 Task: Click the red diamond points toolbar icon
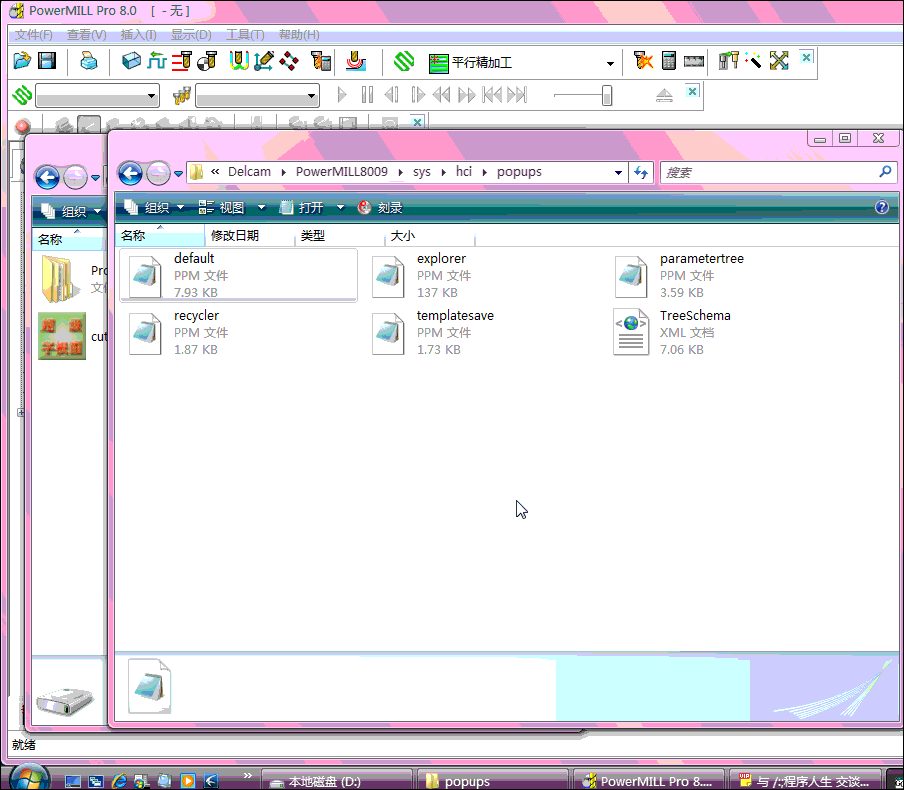[x=289, y=61]
